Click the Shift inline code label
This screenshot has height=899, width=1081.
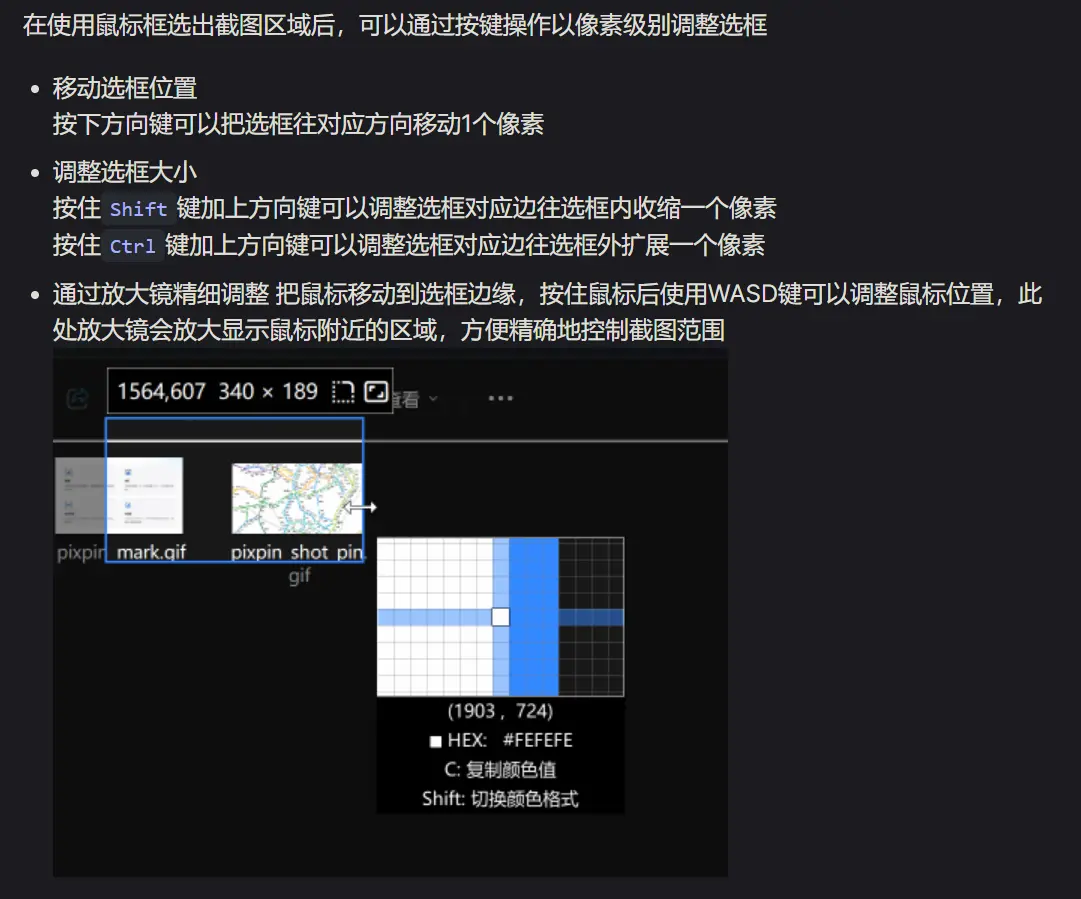138,209
